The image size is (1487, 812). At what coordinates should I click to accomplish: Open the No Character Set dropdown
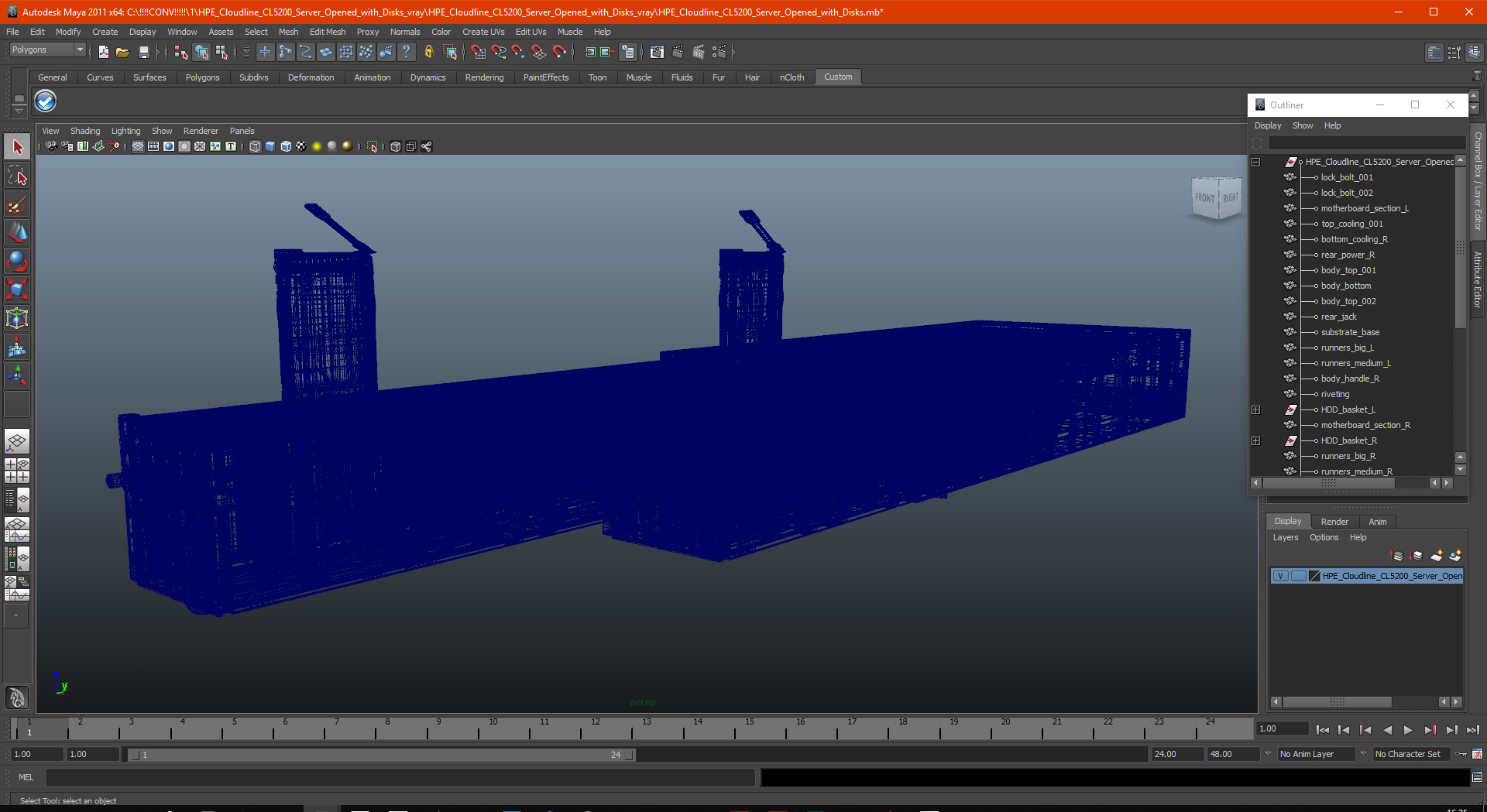[x=1413, y=754]
